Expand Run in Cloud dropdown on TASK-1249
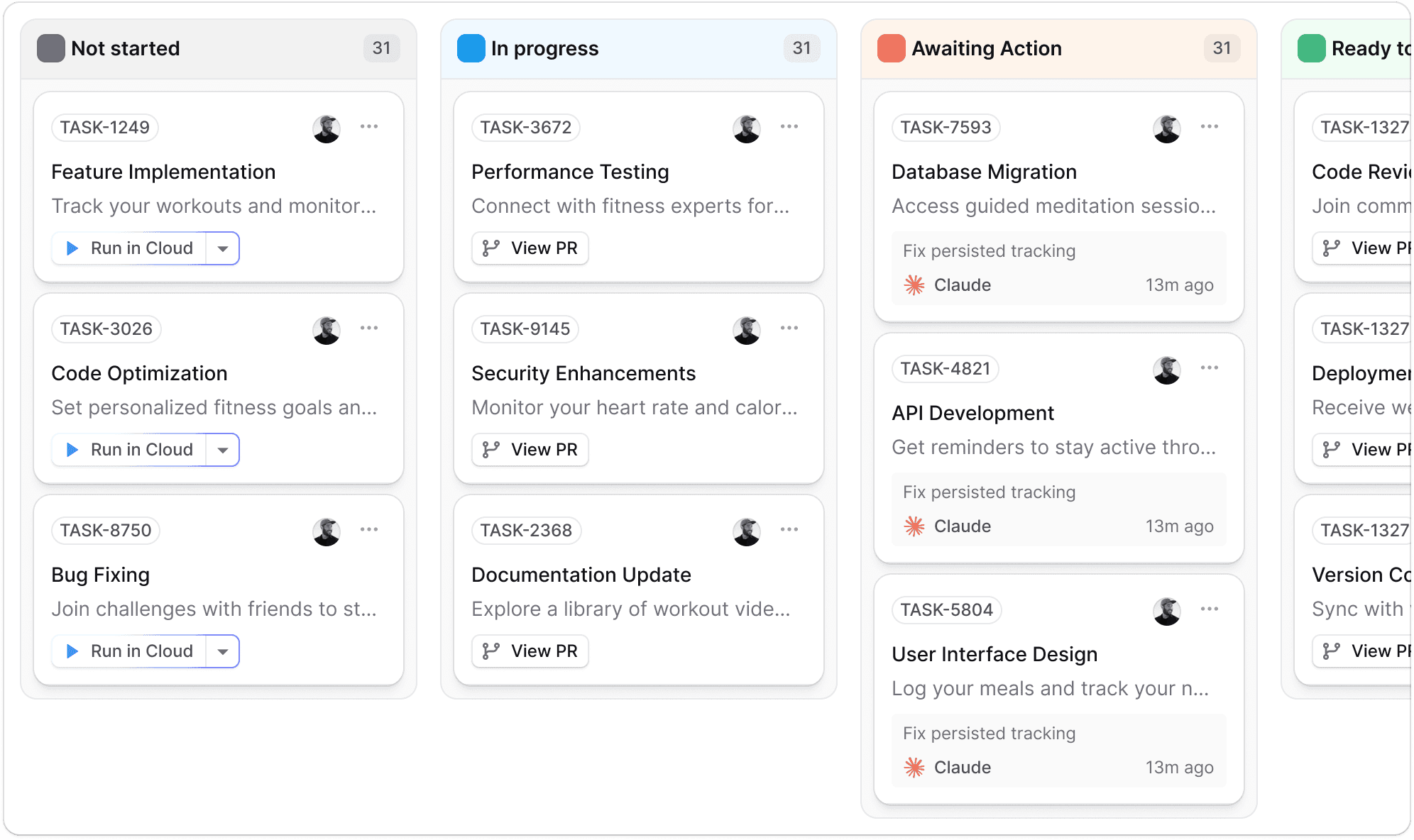 click(223, 249)
